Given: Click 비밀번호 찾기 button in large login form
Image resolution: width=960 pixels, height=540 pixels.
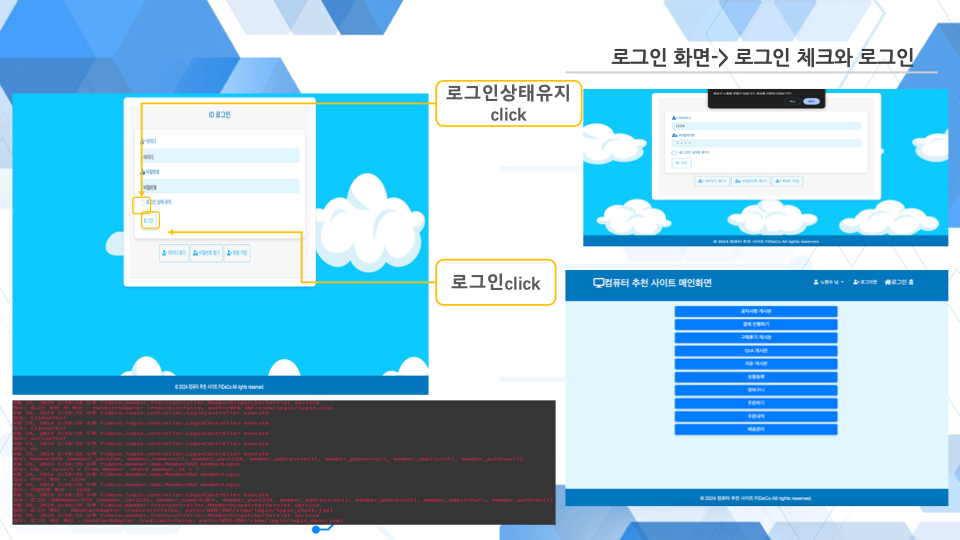Looking at the screenshot, I should coord(206,254).
